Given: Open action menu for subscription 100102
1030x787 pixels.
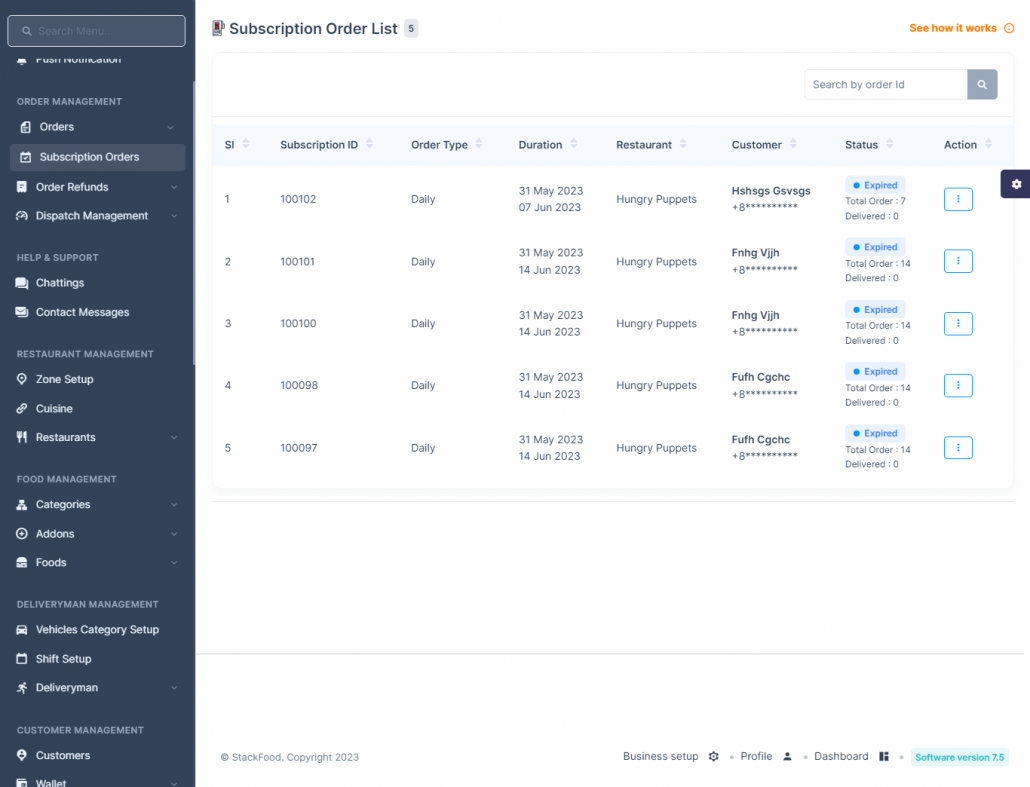Looking at the screenshot, I should [958, 199].
